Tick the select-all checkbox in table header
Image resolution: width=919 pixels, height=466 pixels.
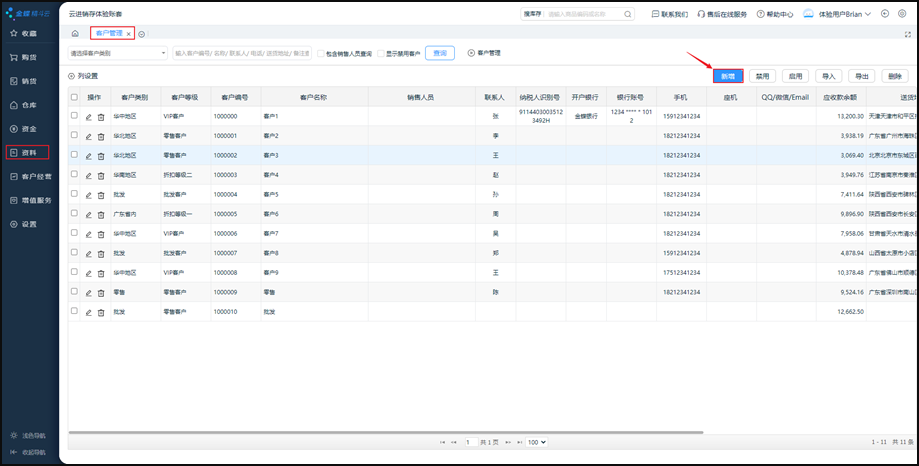(74, 97)
